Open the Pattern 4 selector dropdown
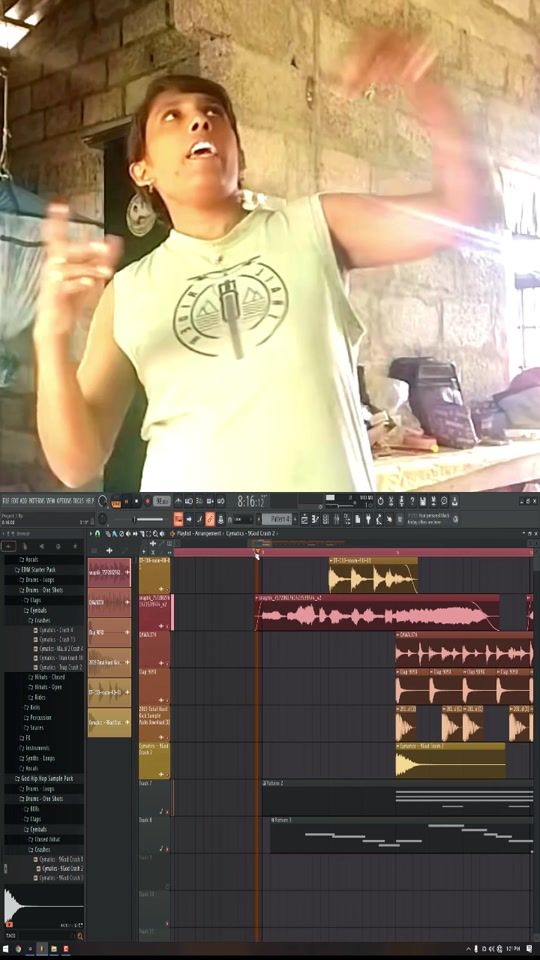This screenshot has width=540, height=960. (x=281, y=519)
